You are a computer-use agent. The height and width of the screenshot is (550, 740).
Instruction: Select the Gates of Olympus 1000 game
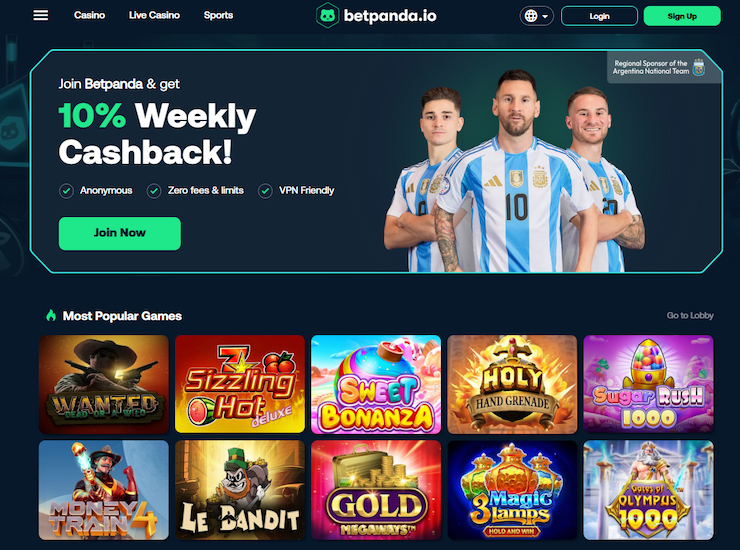point(648,490)
